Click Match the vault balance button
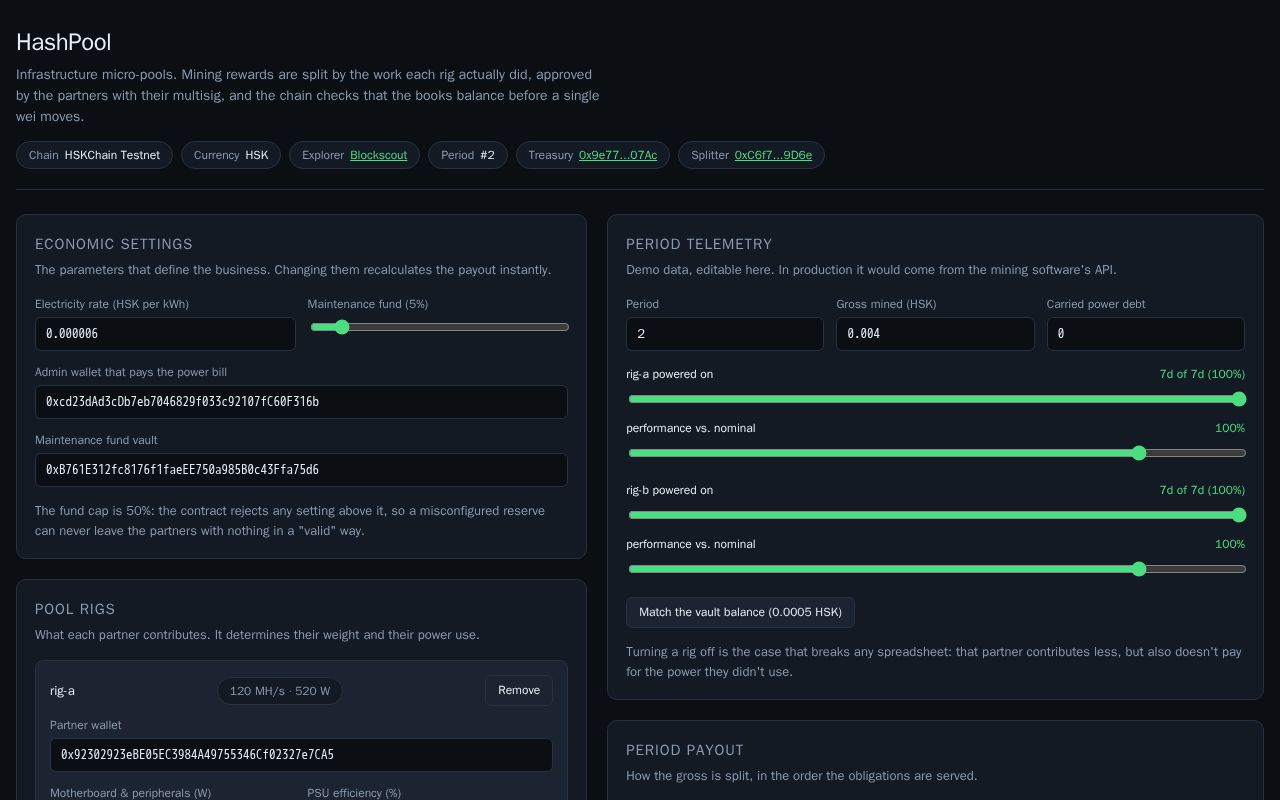1280x800 pixels. [740, 612]
